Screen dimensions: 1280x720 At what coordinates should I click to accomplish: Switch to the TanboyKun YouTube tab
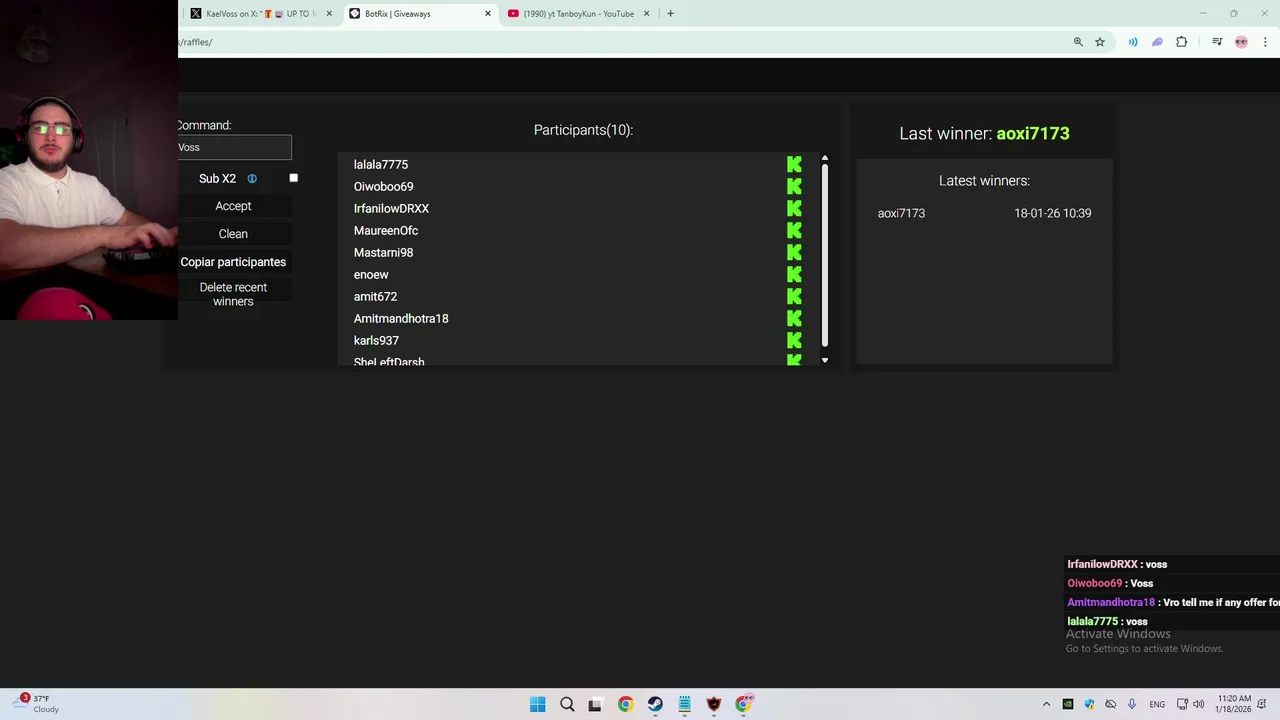tap(578, 14)
